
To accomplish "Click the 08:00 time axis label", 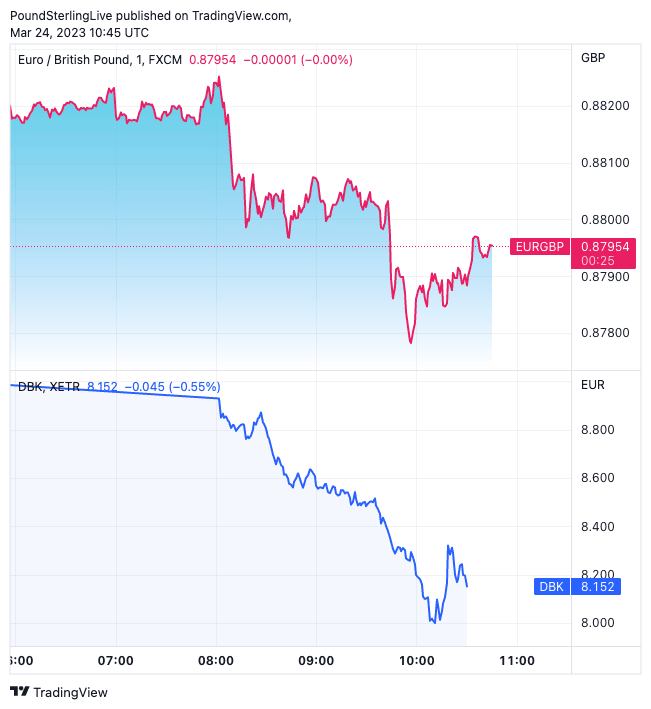I will click(216, 660).
